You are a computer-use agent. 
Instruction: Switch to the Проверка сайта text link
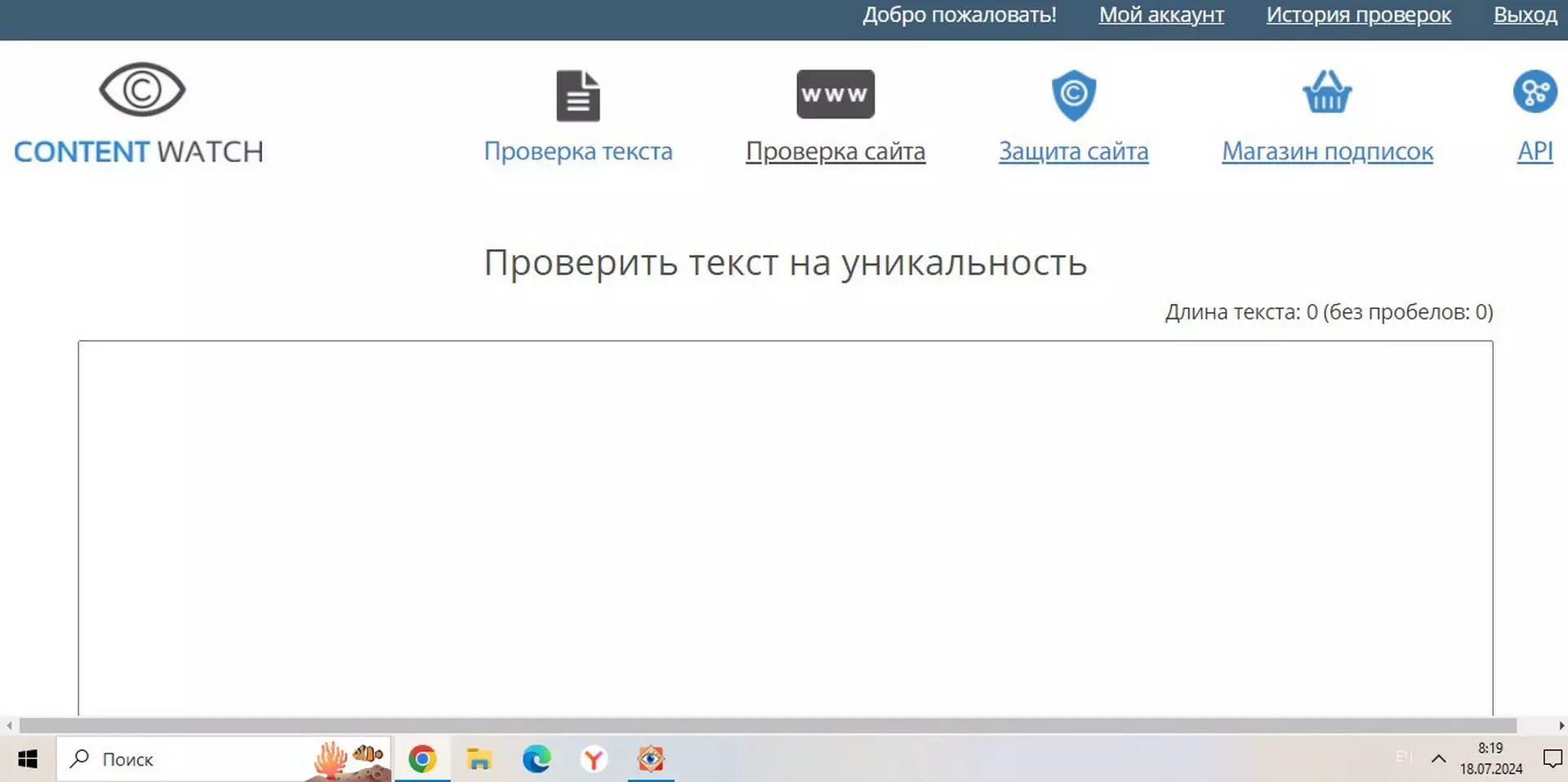click(x=835, y=151)
